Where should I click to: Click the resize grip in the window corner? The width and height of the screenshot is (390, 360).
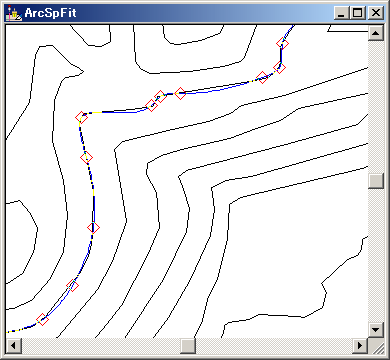click(376, 346)
